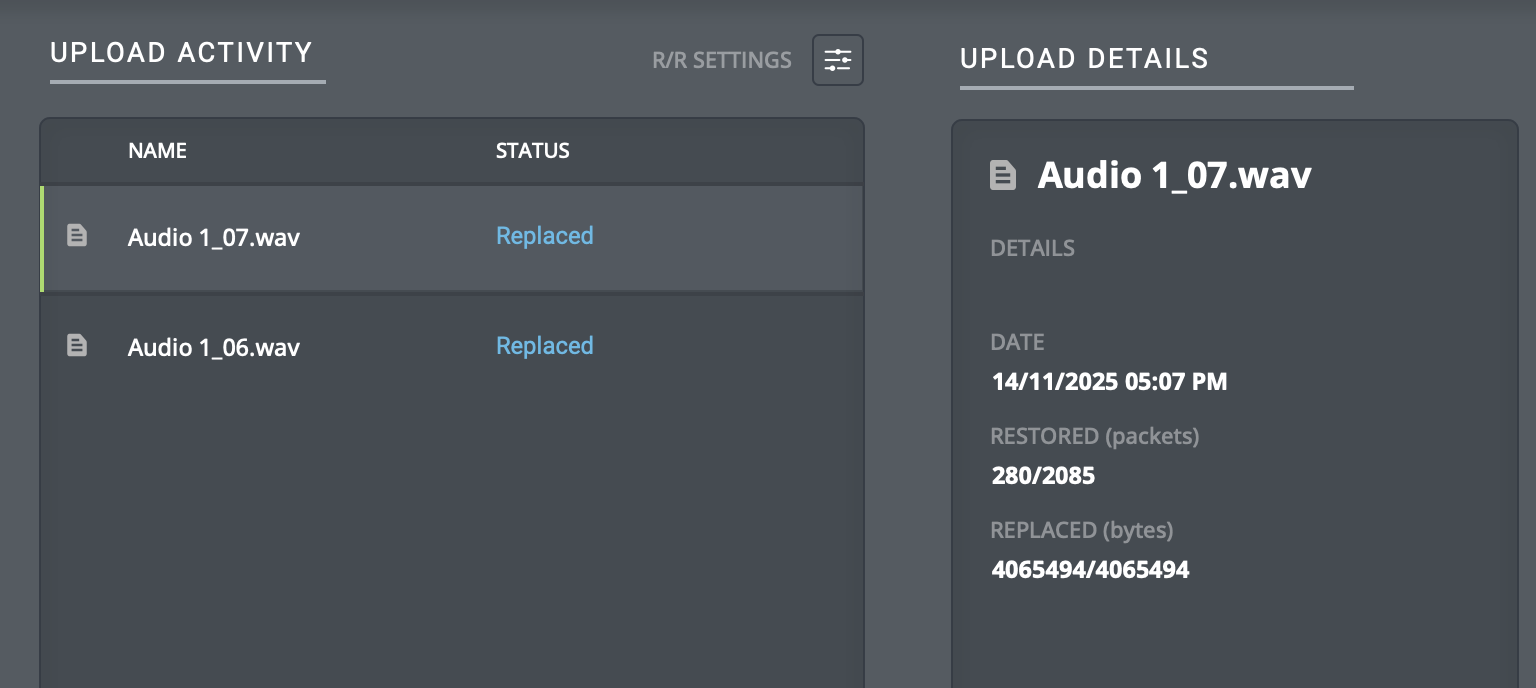The image size is (1536, 688).
Task: Switch to the Upload Details tab
Action: 1084,59
